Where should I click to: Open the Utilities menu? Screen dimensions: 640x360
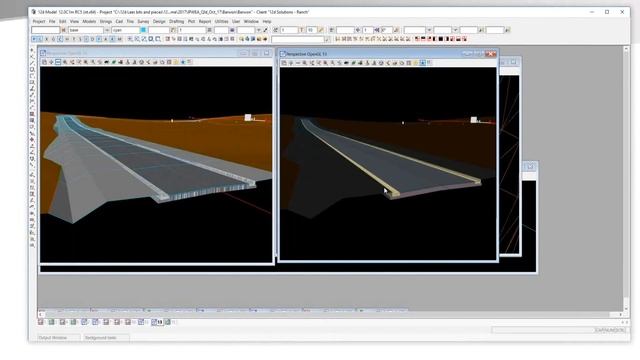tap(221, 21)
